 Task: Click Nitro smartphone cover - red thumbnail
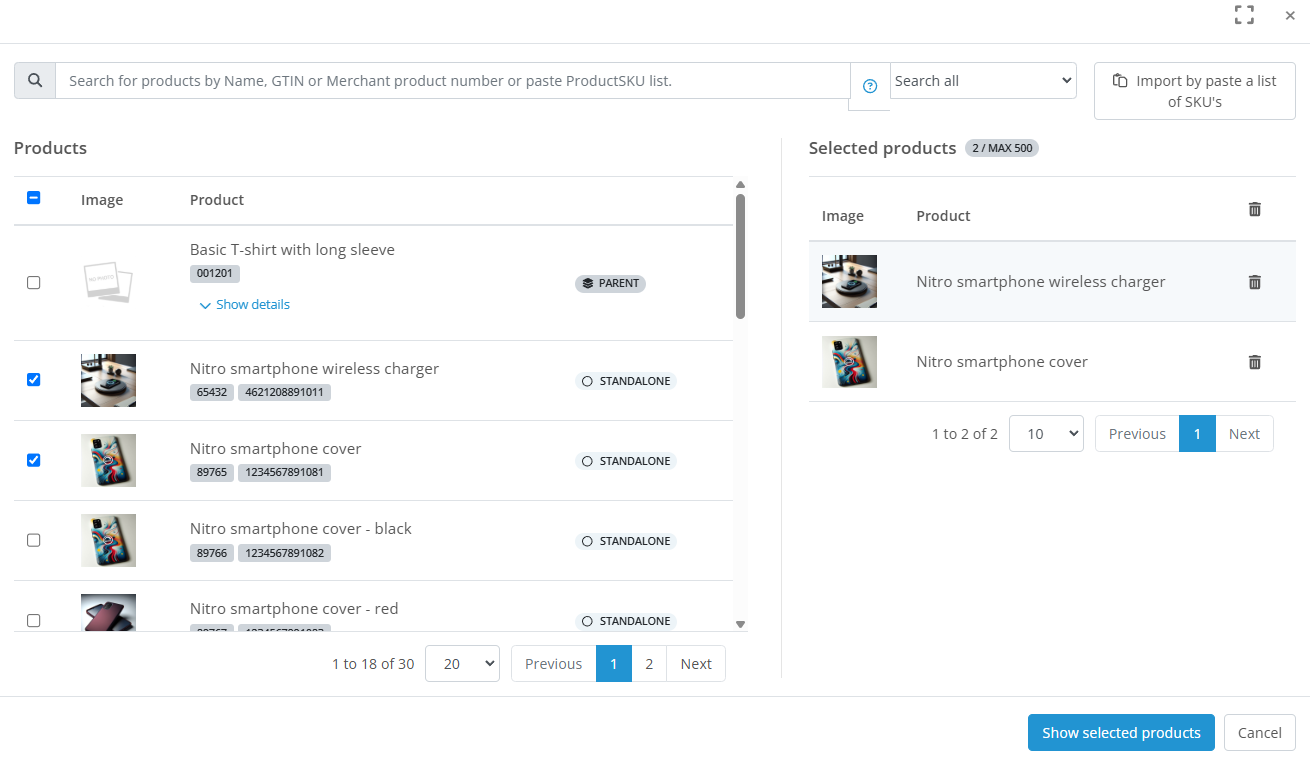click(x=108, y=612)
